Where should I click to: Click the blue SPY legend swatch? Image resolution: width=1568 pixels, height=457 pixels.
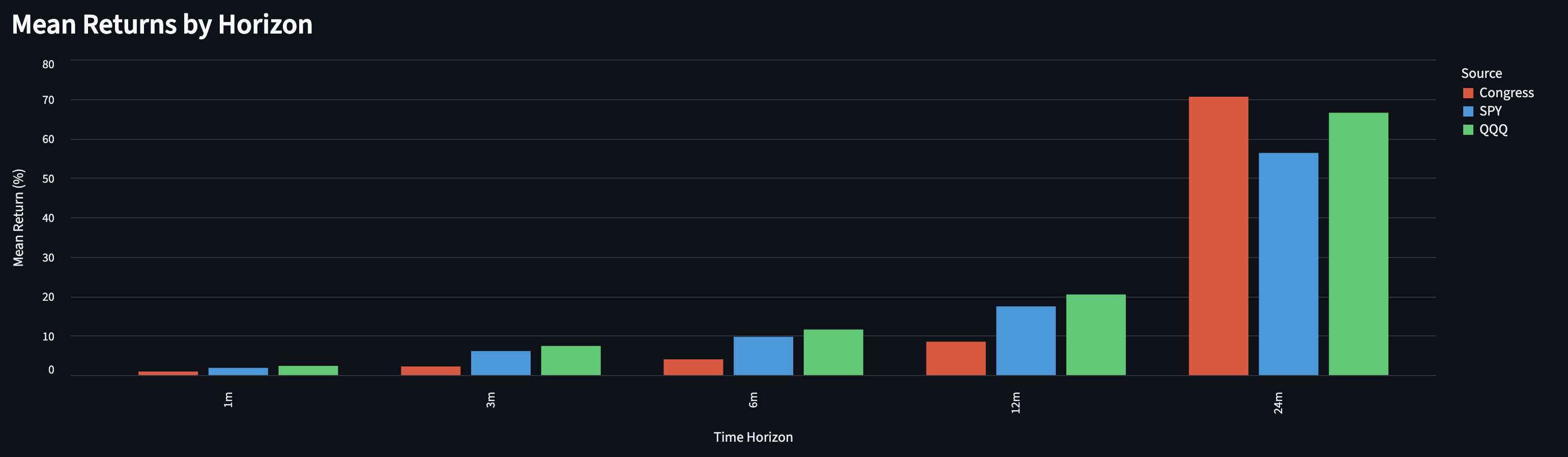1468,111
